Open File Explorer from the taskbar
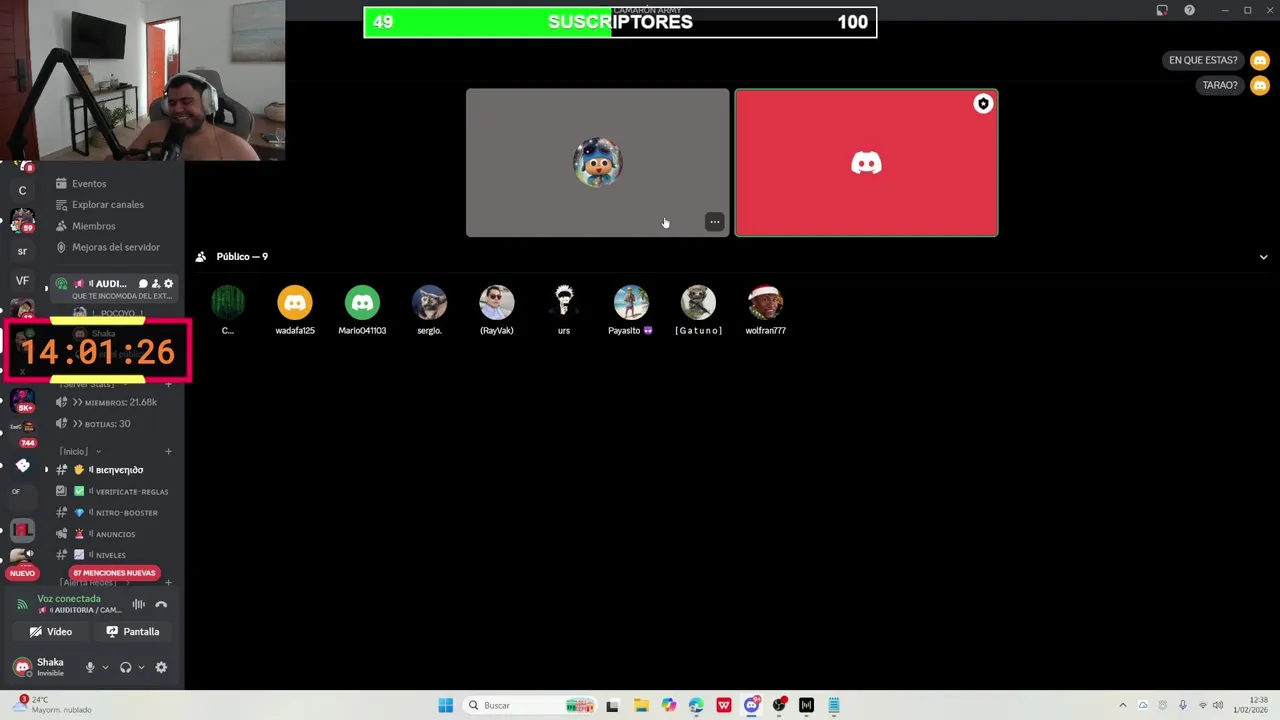 point(641,705)
